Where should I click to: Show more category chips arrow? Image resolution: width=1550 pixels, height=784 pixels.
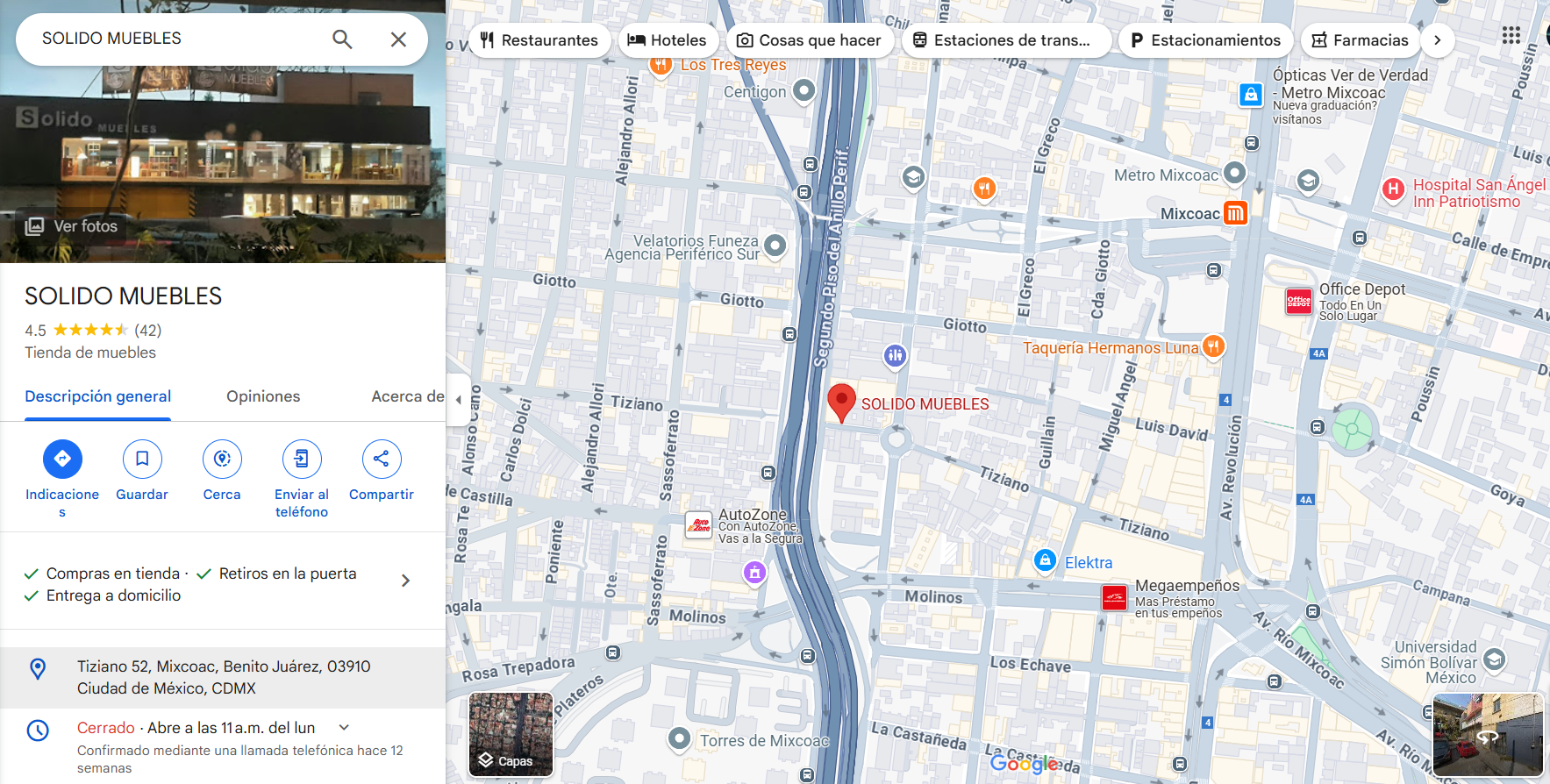tap(1437, 40)
